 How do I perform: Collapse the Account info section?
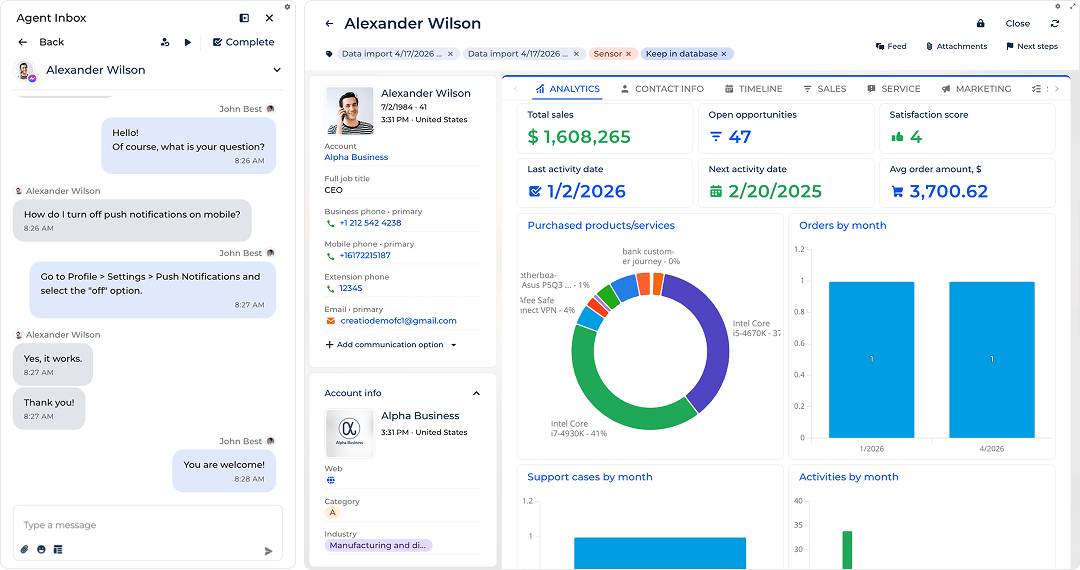[476, 393]
